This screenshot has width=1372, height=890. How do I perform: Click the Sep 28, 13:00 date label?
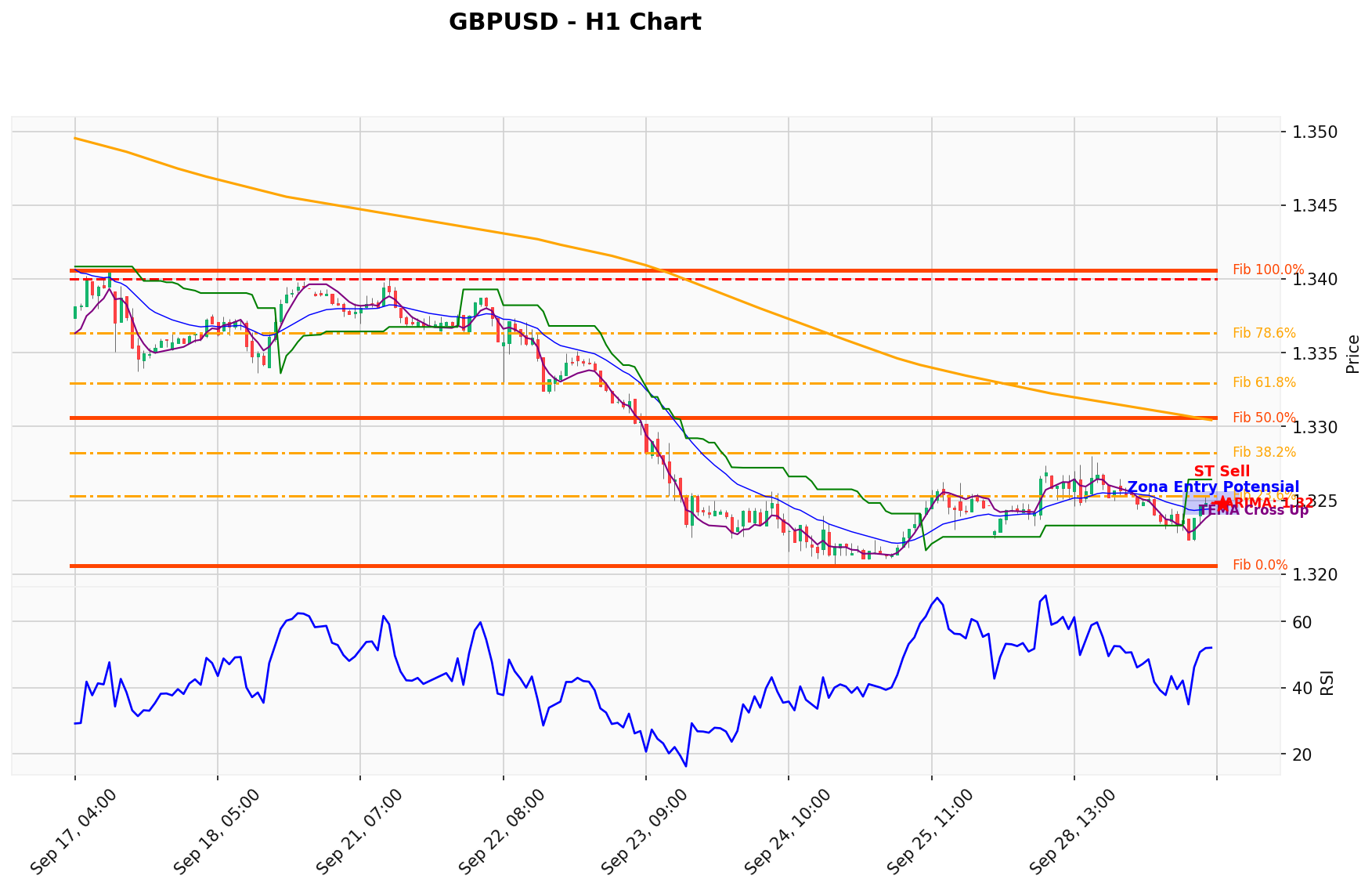pyautogui.click(x=1073, y=830)
